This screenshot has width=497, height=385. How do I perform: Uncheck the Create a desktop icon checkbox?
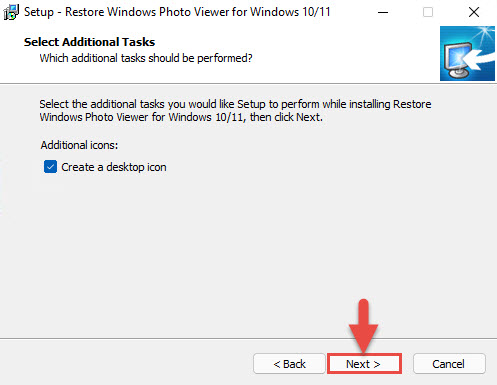(x=50, y=167)
